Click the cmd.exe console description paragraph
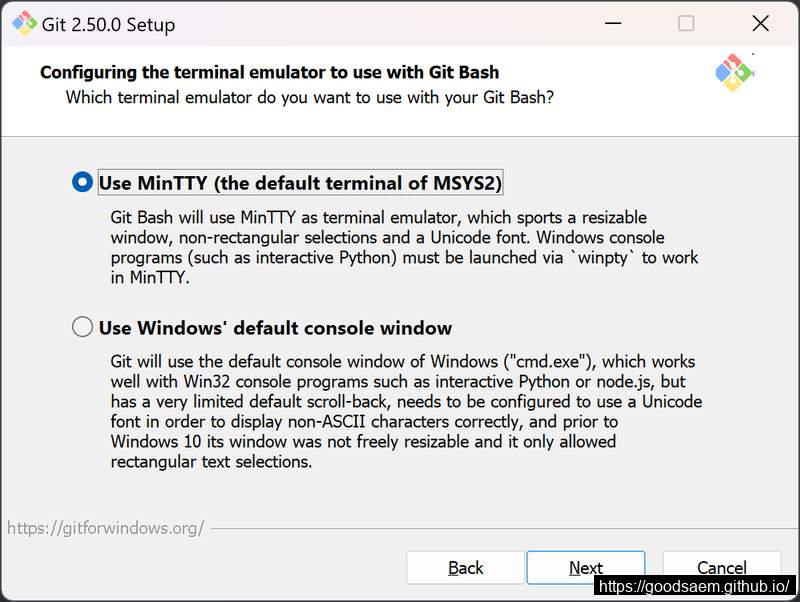The width and height of the screenshot is (800, 602). click(406, 411)
